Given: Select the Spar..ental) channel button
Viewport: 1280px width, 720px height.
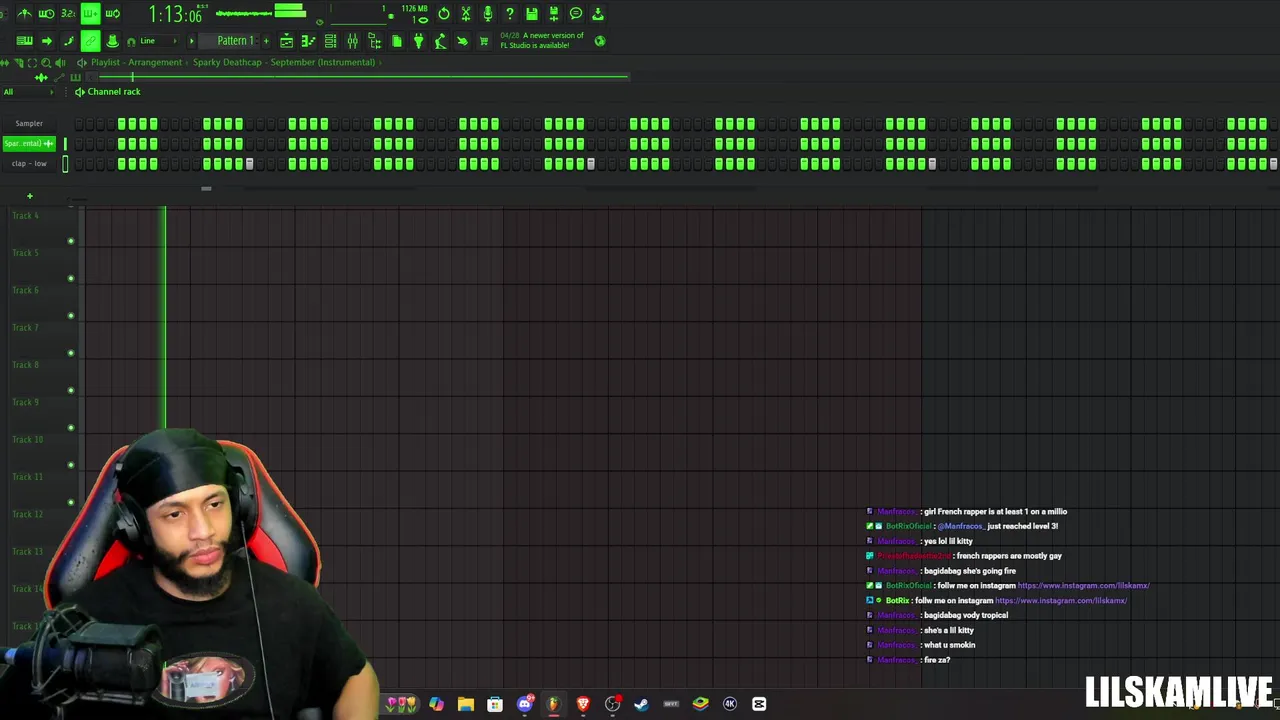Looking at the screenshot, I should tap(29, 144).
